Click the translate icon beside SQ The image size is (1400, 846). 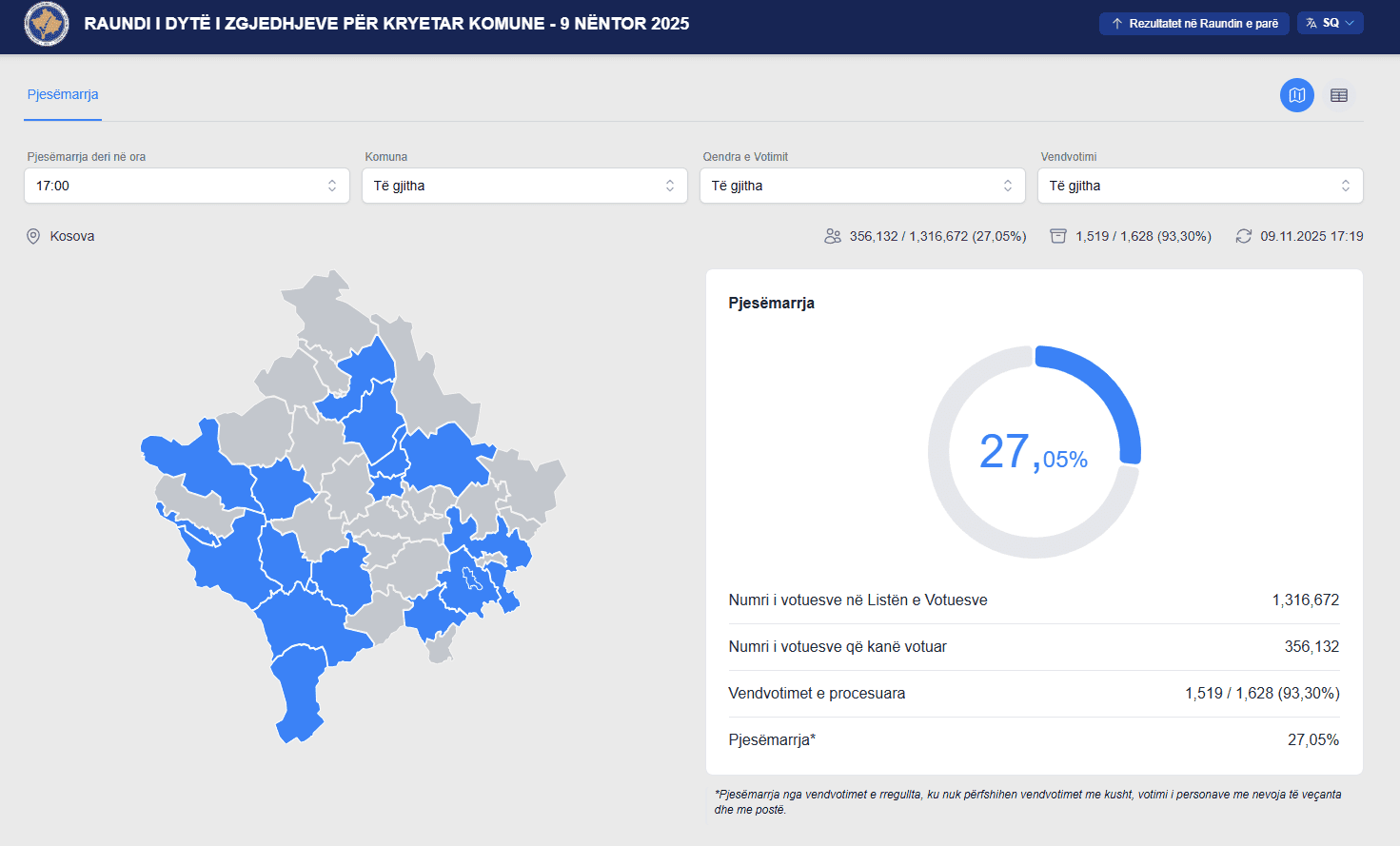coord(1311,23)
